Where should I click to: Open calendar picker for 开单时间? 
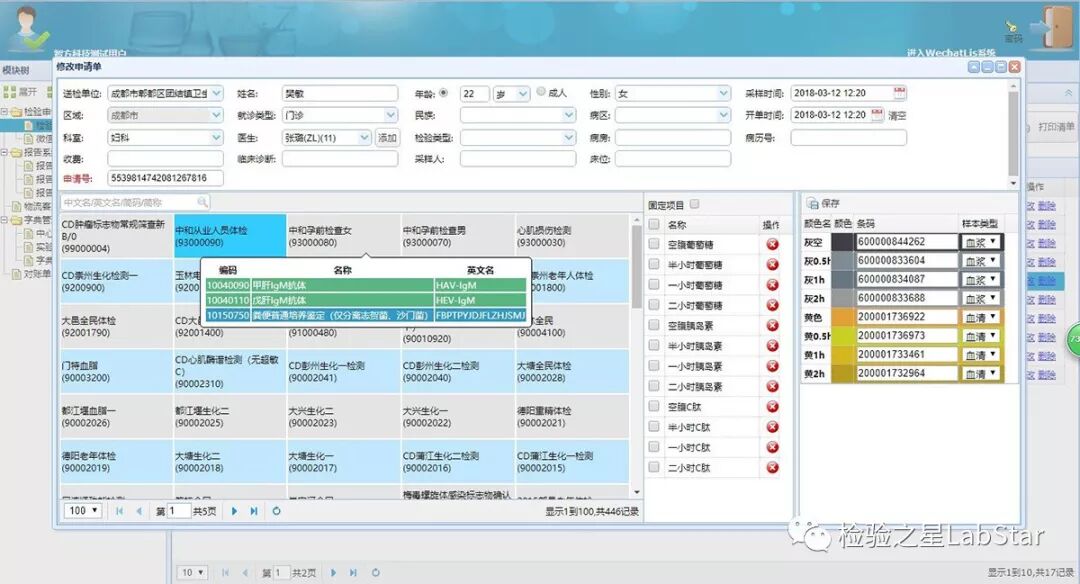(877, 115)
